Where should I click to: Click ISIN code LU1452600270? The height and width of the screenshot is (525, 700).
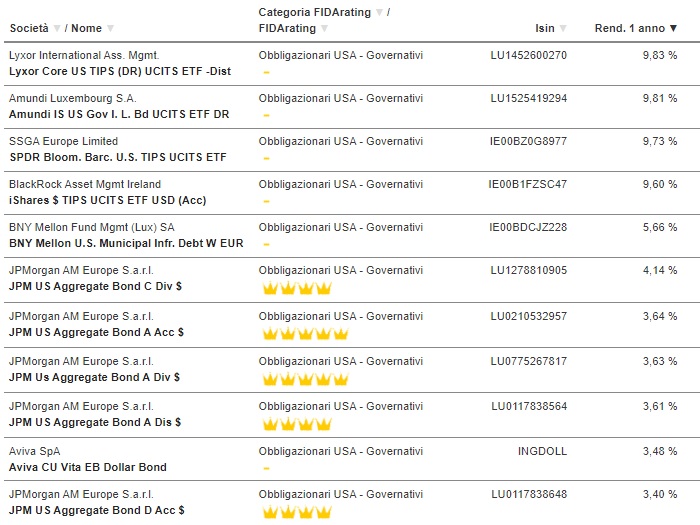[x=529, y=55]
